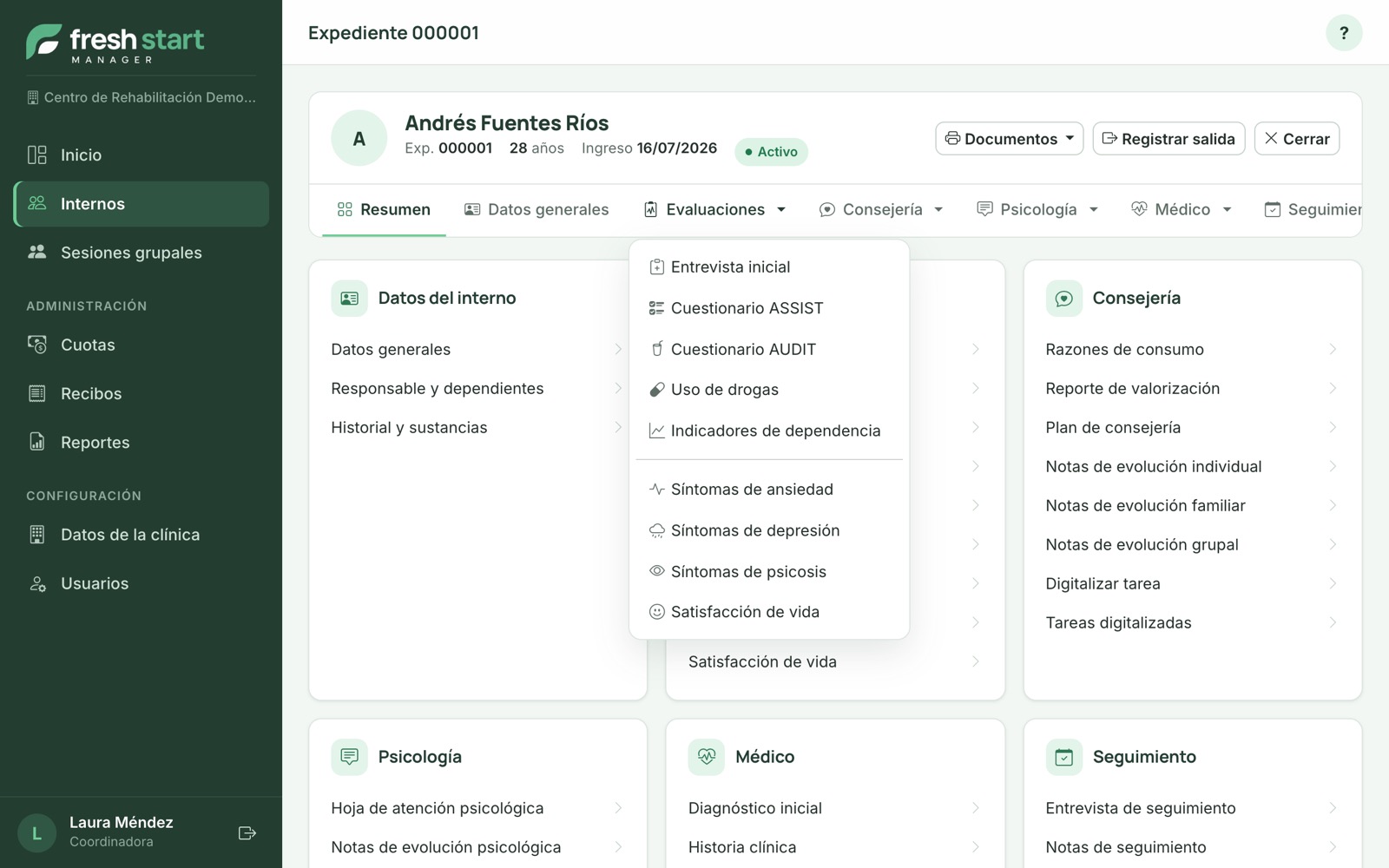This screenshot has width=1389, height=868.
Task: Open the help question mark button
Action: coord(1343,33)
